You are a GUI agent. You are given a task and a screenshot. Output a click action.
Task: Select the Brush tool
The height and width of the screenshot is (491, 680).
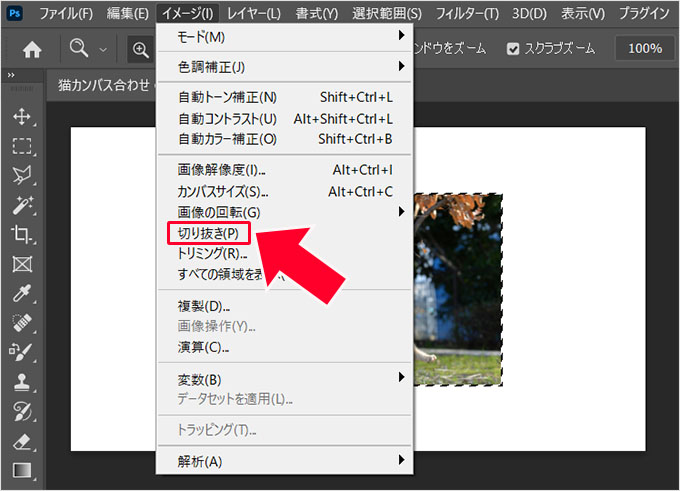pyautogui.click(x=22, y=352)
